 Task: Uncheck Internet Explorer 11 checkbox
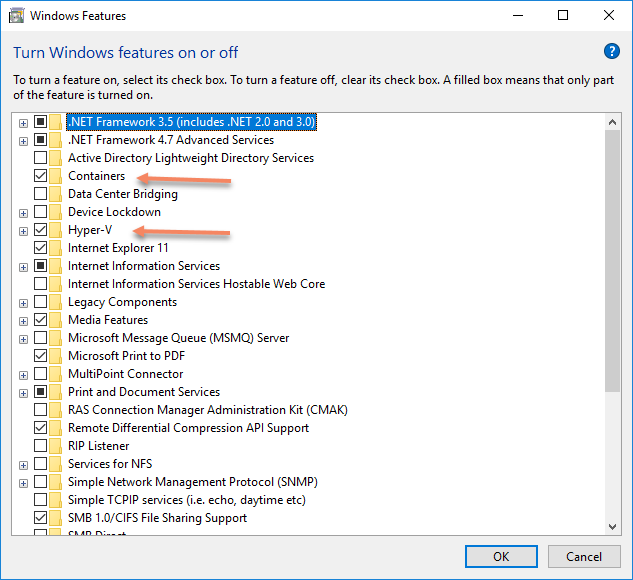pyautogui.click(x=40, y=247)
